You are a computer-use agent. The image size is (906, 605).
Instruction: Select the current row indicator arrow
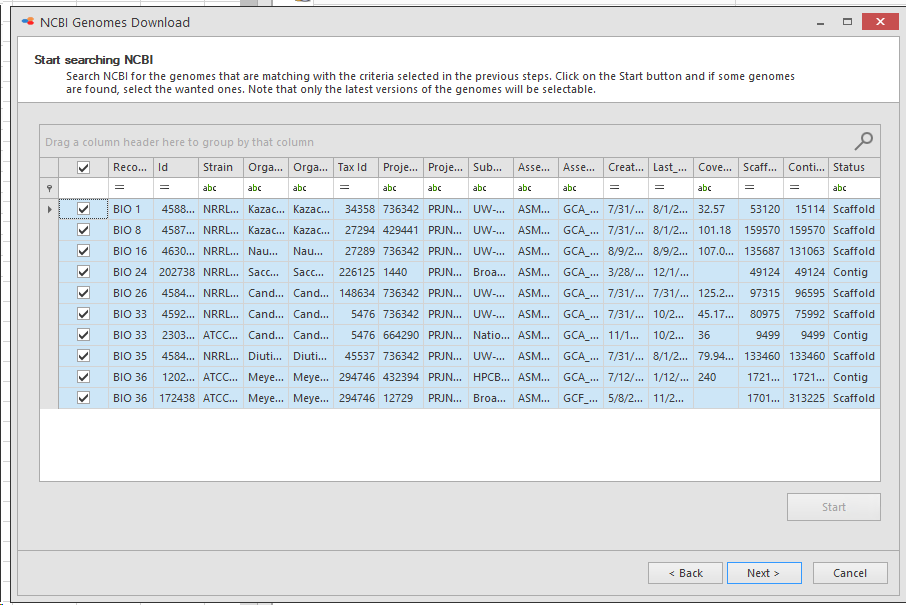pyautogui.click(x=49, y=209)
